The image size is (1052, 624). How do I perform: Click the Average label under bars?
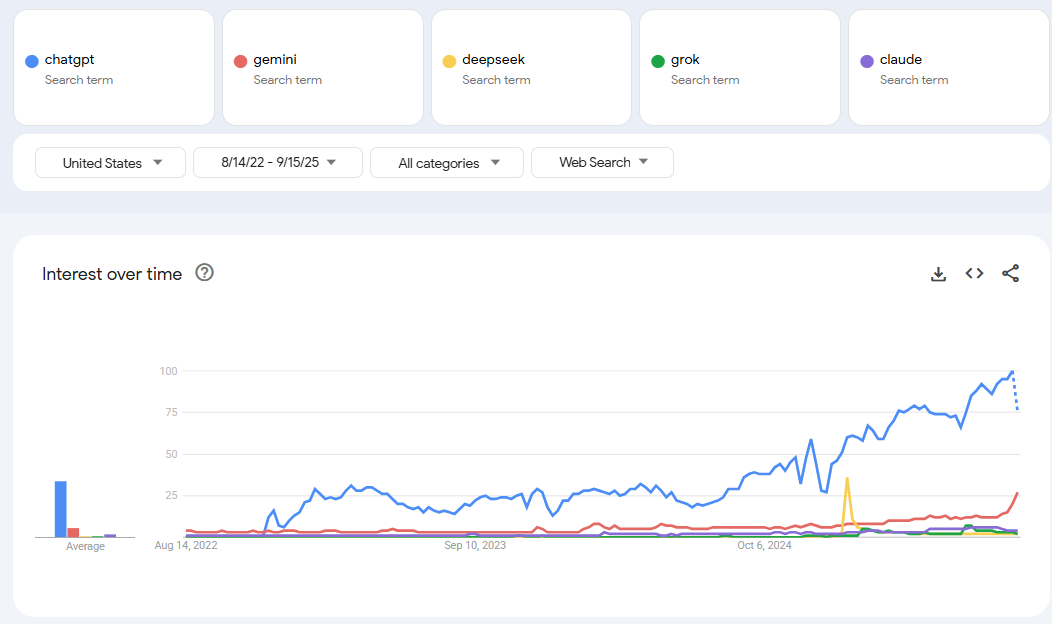point(85,546)
